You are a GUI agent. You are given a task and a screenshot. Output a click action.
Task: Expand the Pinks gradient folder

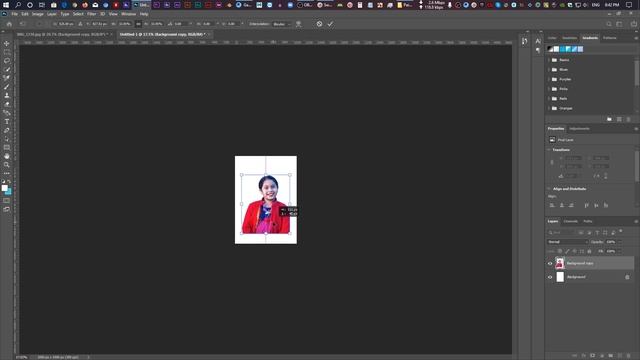[x=549, y=89]
